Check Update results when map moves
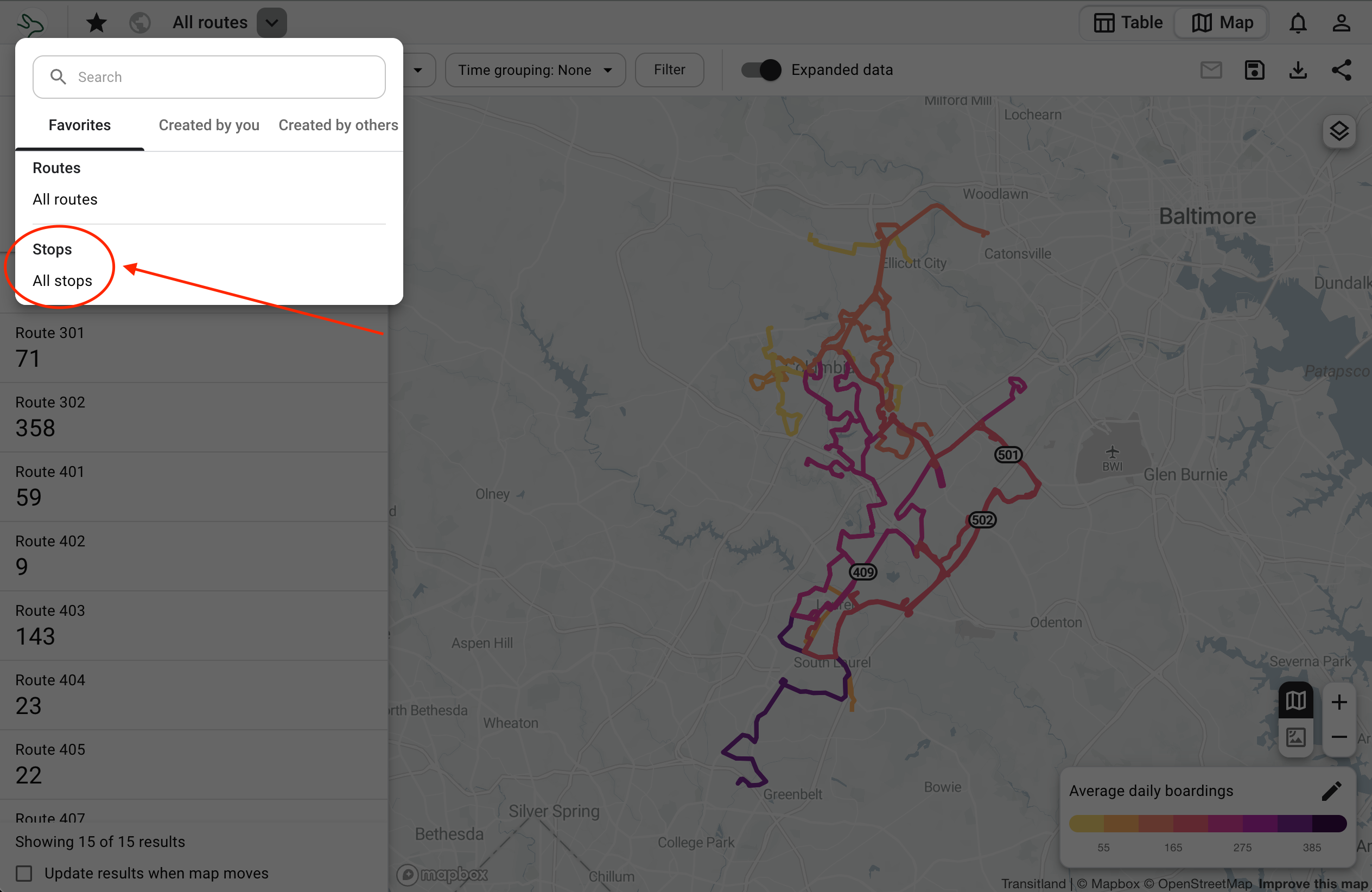 (24, 873)
